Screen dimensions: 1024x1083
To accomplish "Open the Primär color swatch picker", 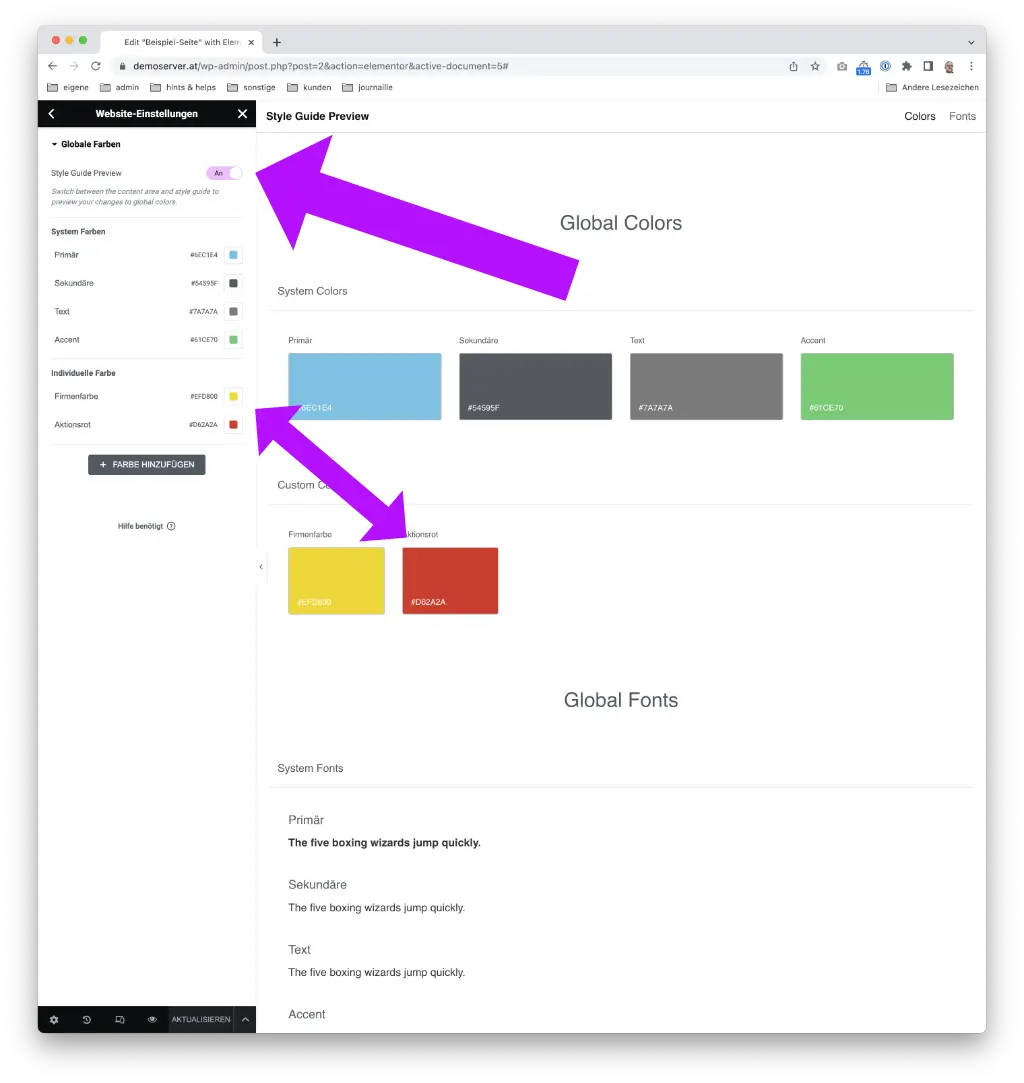I will click(233, 255).
